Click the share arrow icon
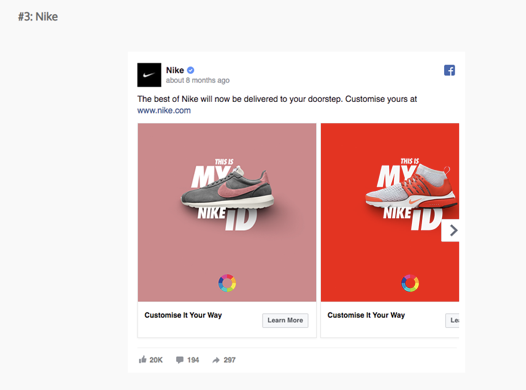This screenshot has height=390, width=526. (216, 360)
